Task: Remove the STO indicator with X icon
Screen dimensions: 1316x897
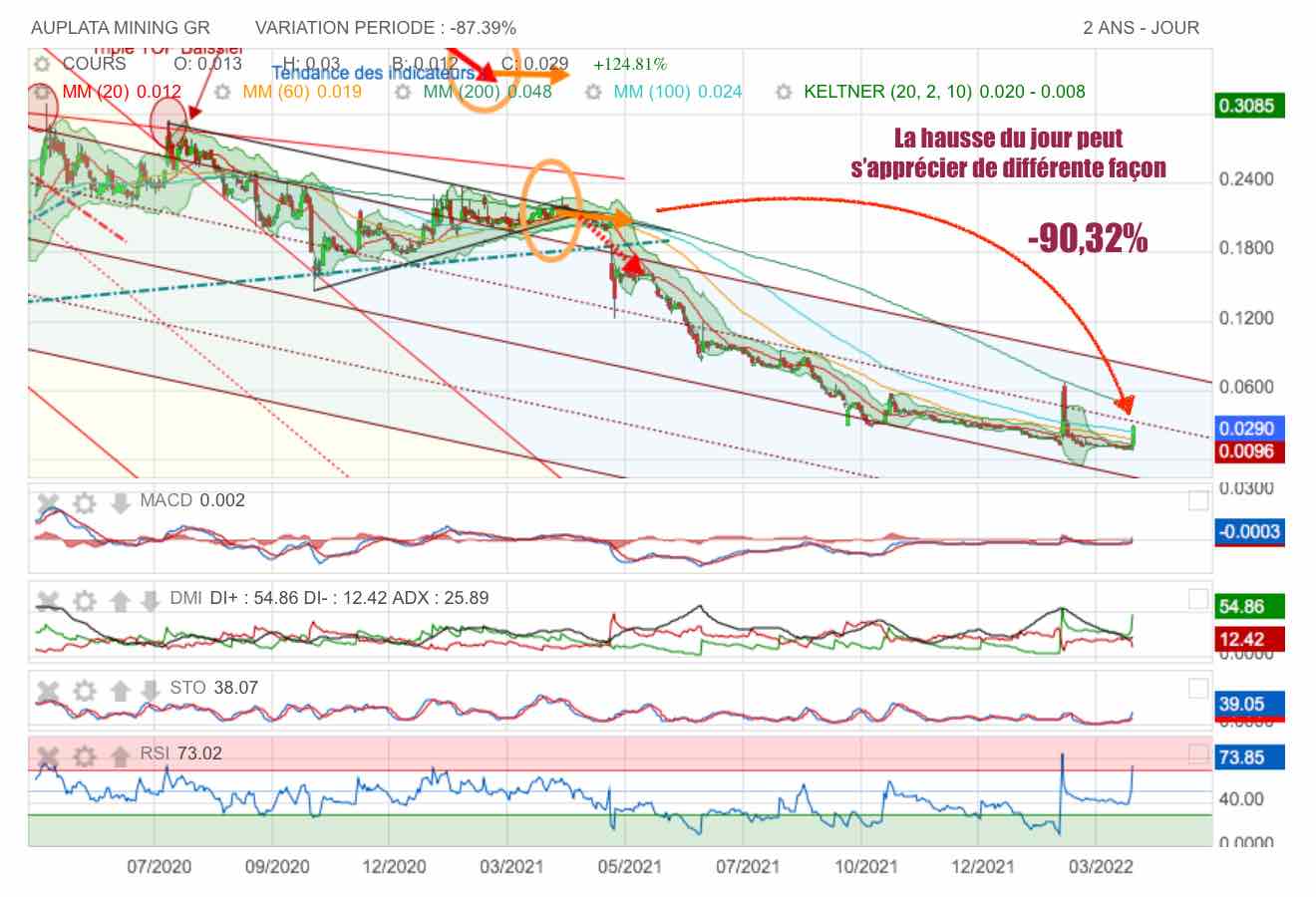Action: point(48,689)
